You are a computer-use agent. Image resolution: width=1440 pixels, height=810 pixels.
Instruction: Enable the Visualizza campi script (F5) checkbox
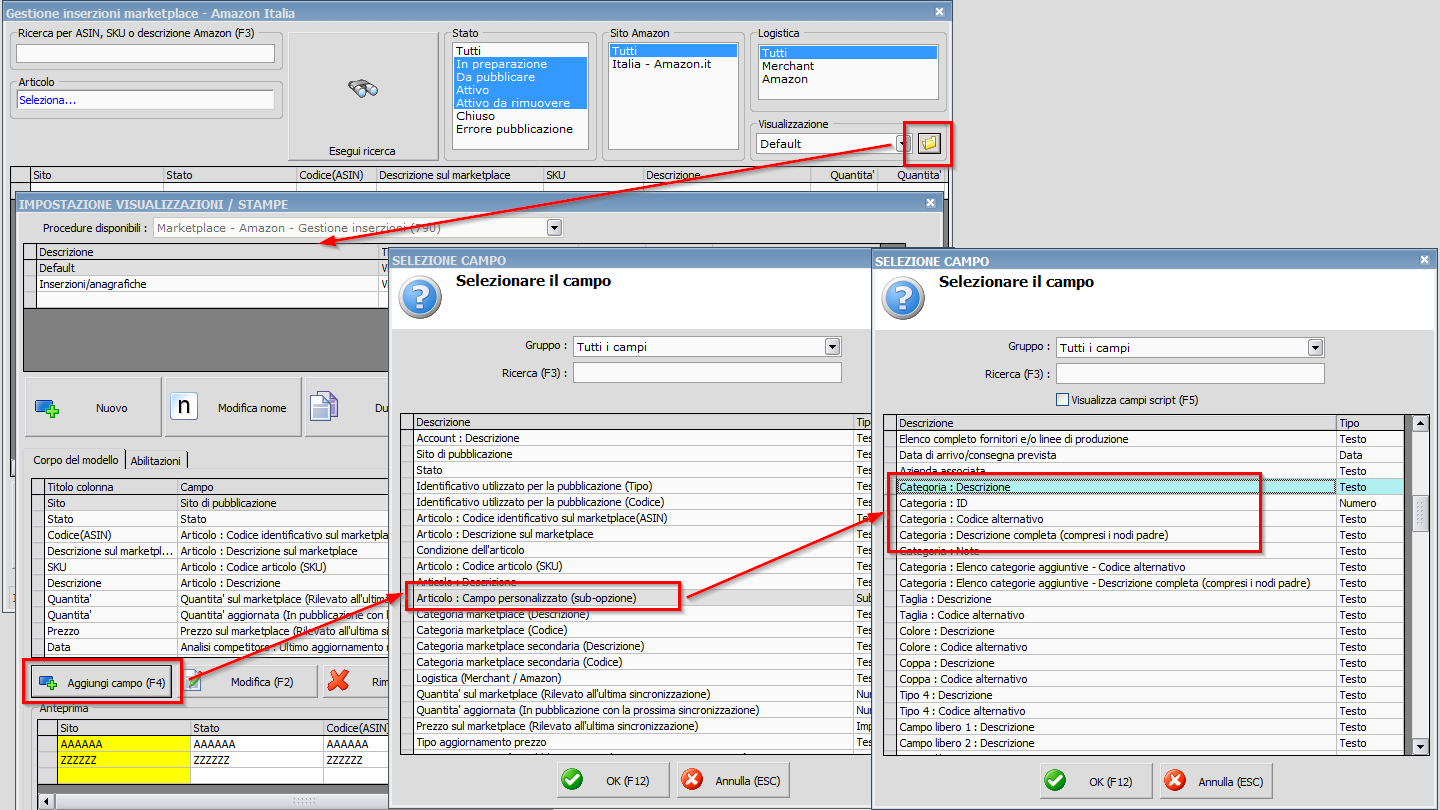(x=1063, y=400)
